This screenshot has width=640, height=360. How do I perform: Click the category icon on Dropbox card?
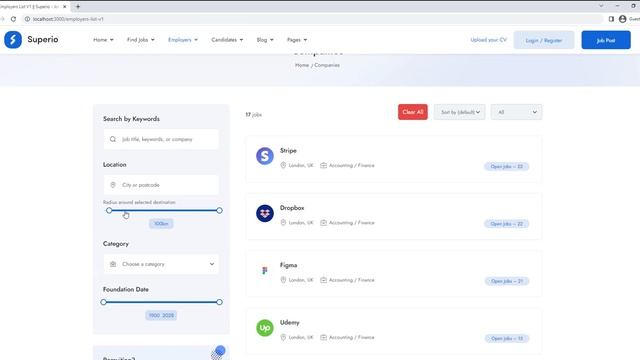tap(323, 222)
